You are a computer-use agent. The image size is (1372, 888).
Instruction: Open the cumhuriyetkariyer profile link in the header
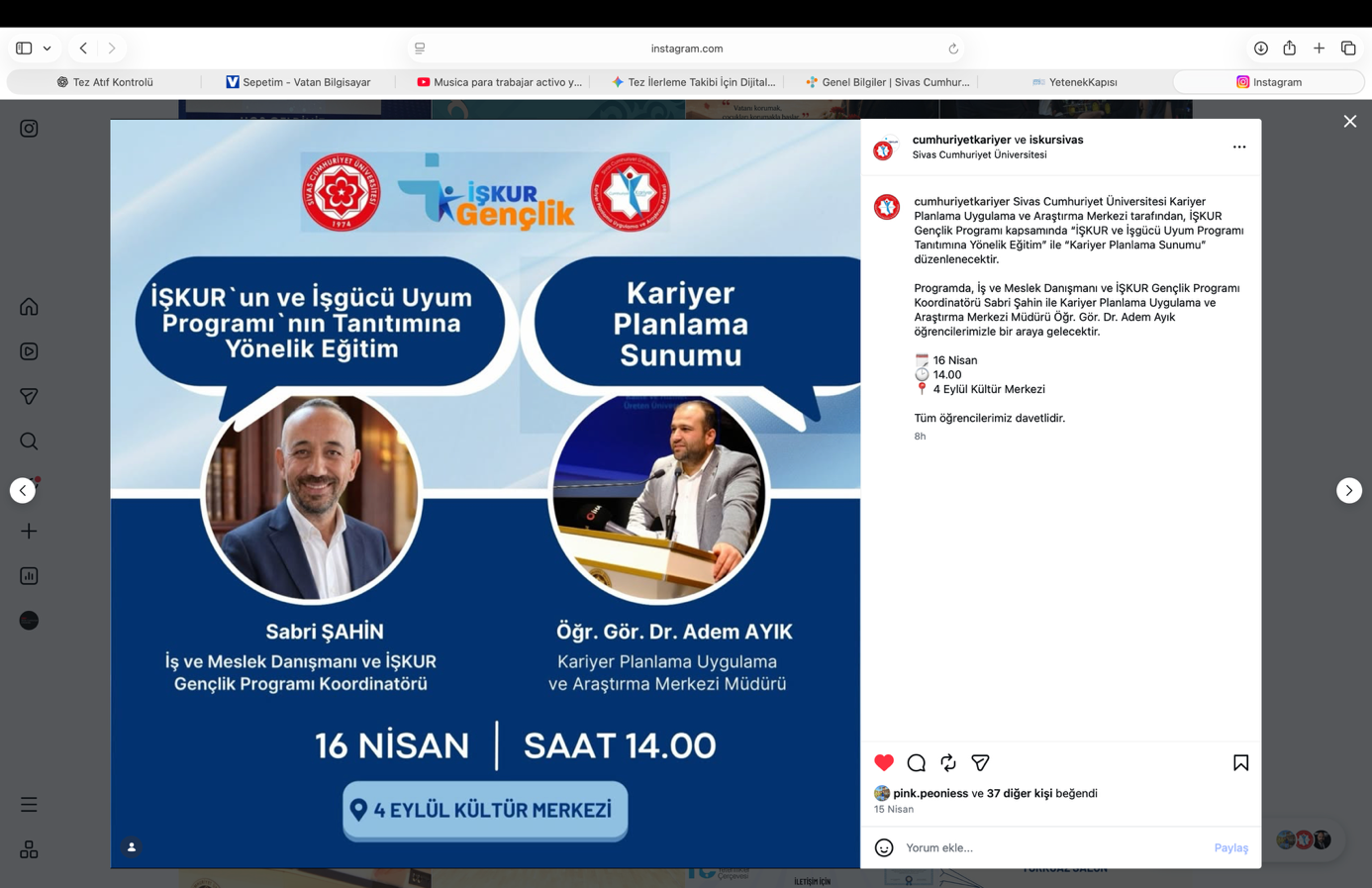point(961,140)
